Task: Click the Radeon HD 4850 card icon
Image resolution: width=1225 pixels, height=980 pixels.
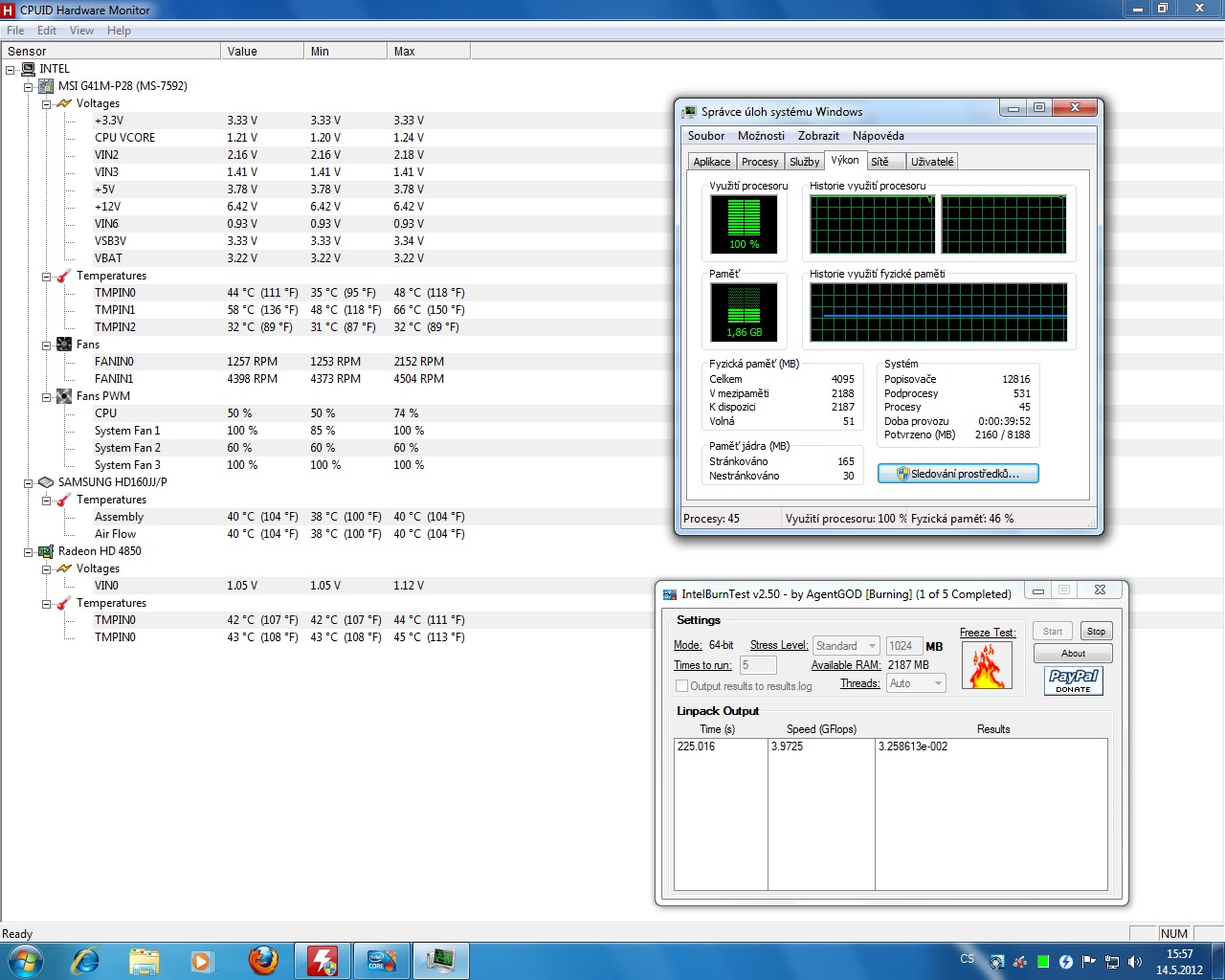Action: (46, 551)
